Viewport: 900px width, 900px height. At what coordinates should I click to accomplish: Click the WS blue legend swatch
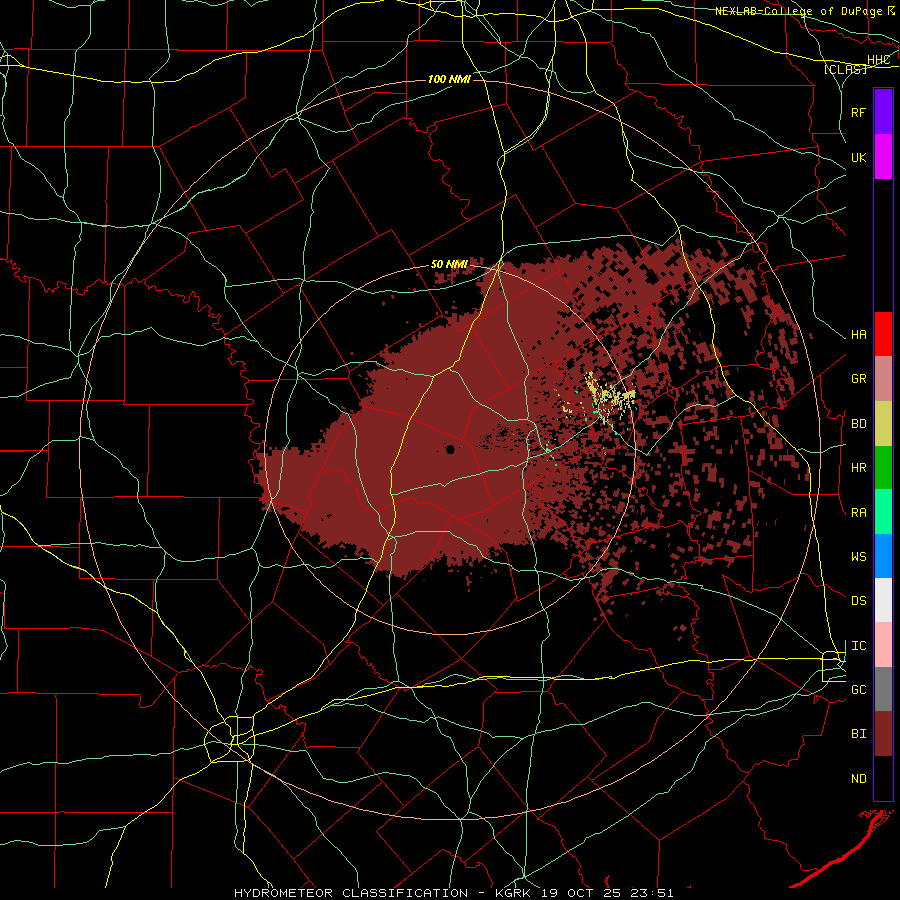point(883,556)
